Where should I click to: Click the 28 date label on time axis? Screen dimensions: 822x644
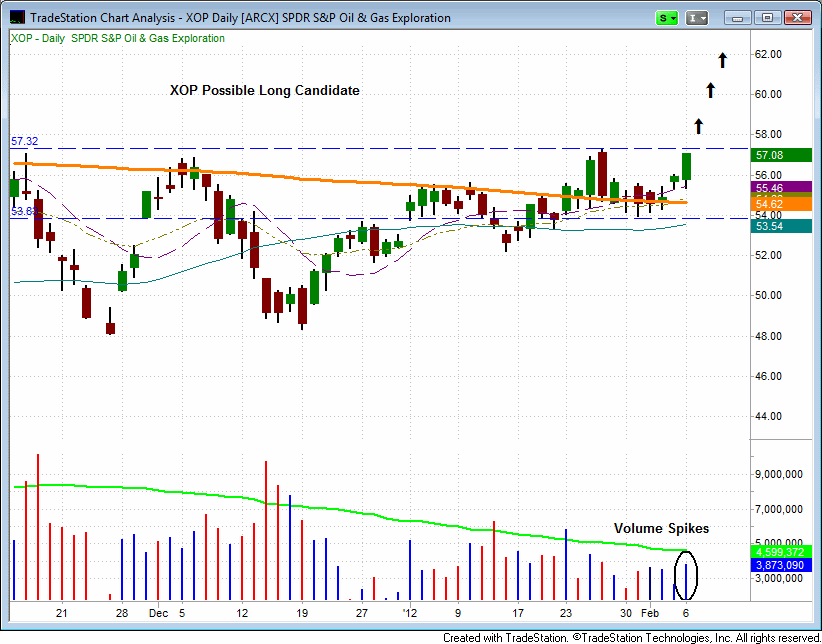[x=122, y=613]
